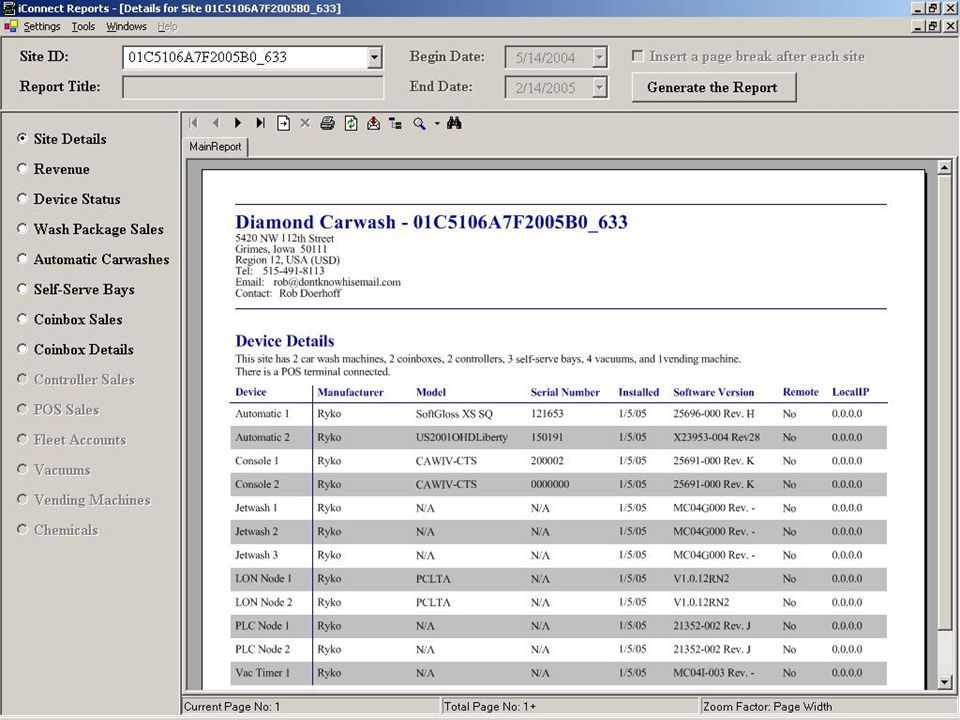Click Current Page No status entry
960x720 pixels.
[x=310, y=707]
